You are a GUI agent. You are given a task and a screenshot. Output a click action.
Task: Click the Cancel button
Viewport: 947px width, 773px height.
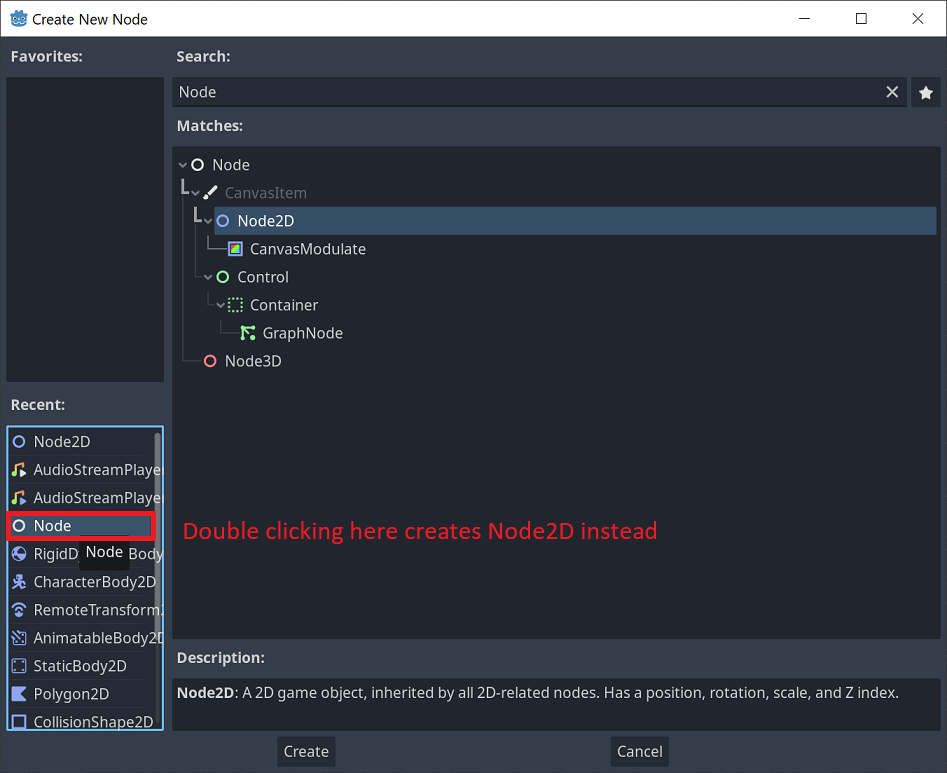(639, 751)
